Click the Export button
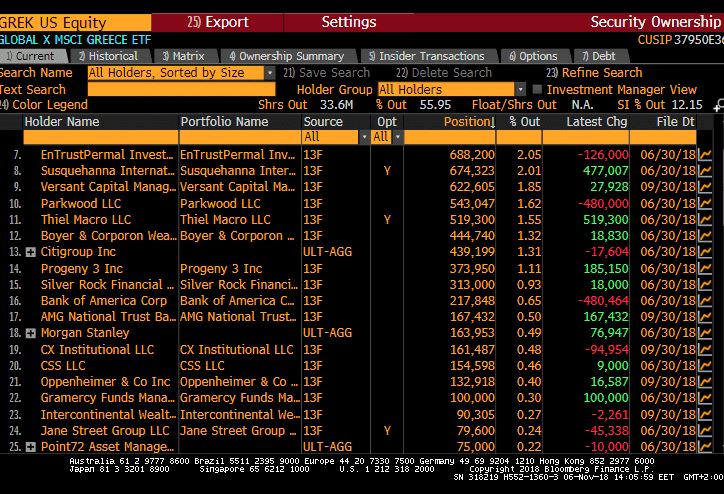The width and height of the screenshot is (724, 494). (x=217, y=22)
